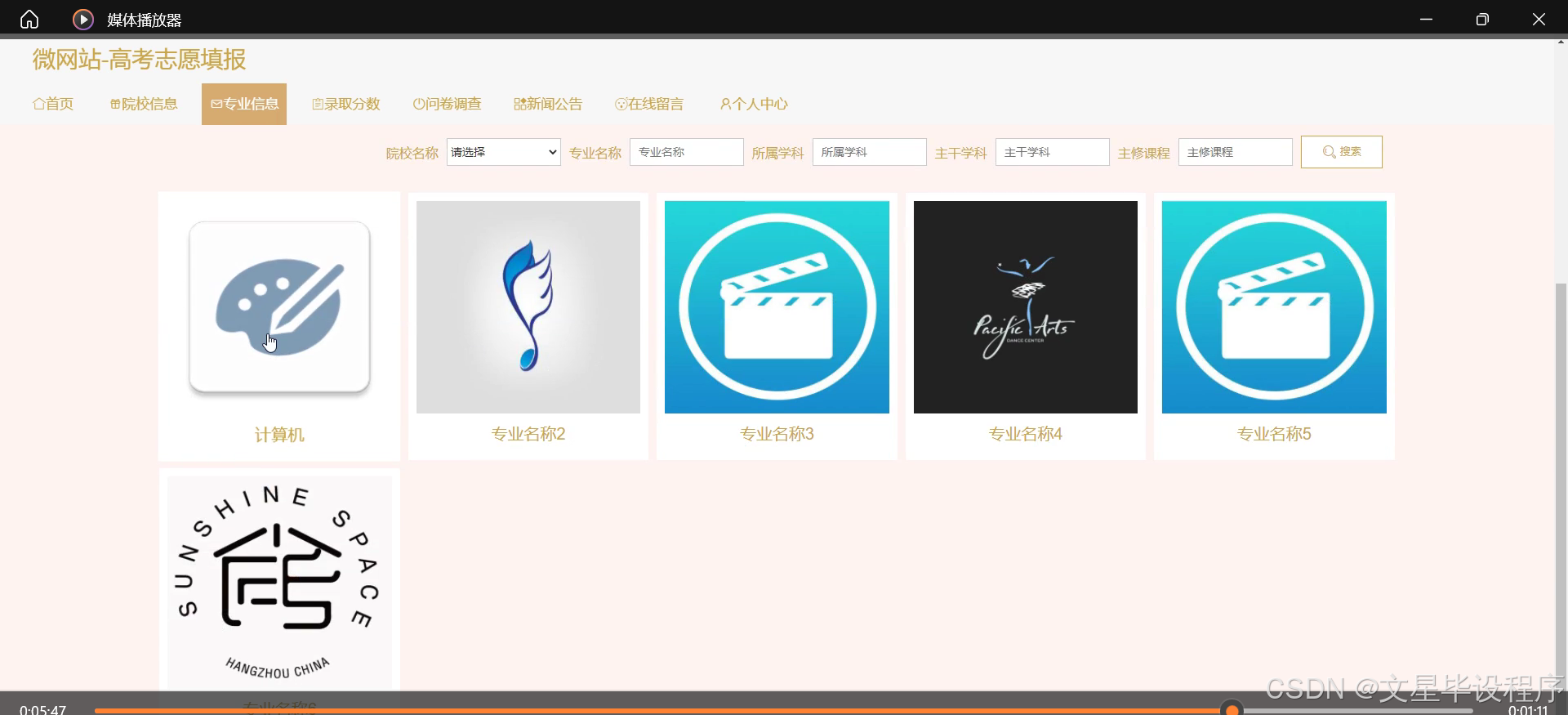
Task: Minimize the media player window
Action: click(1426, 19)
